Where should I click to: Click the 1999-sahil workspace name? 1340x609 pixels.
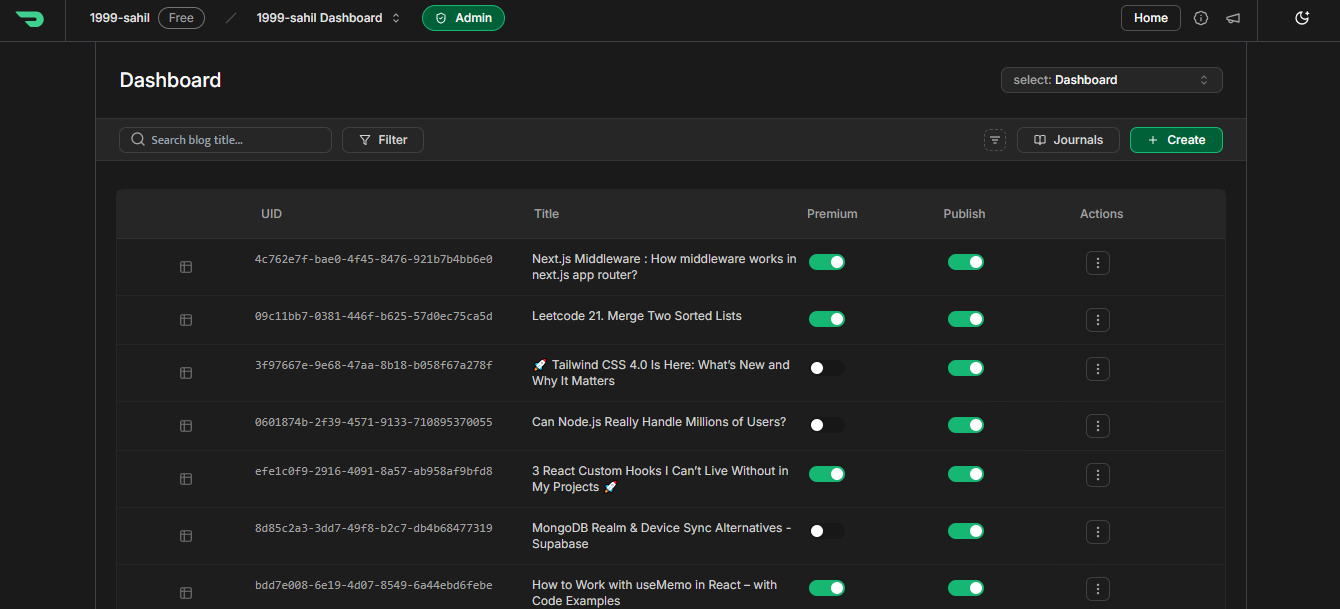pos(120,18)
